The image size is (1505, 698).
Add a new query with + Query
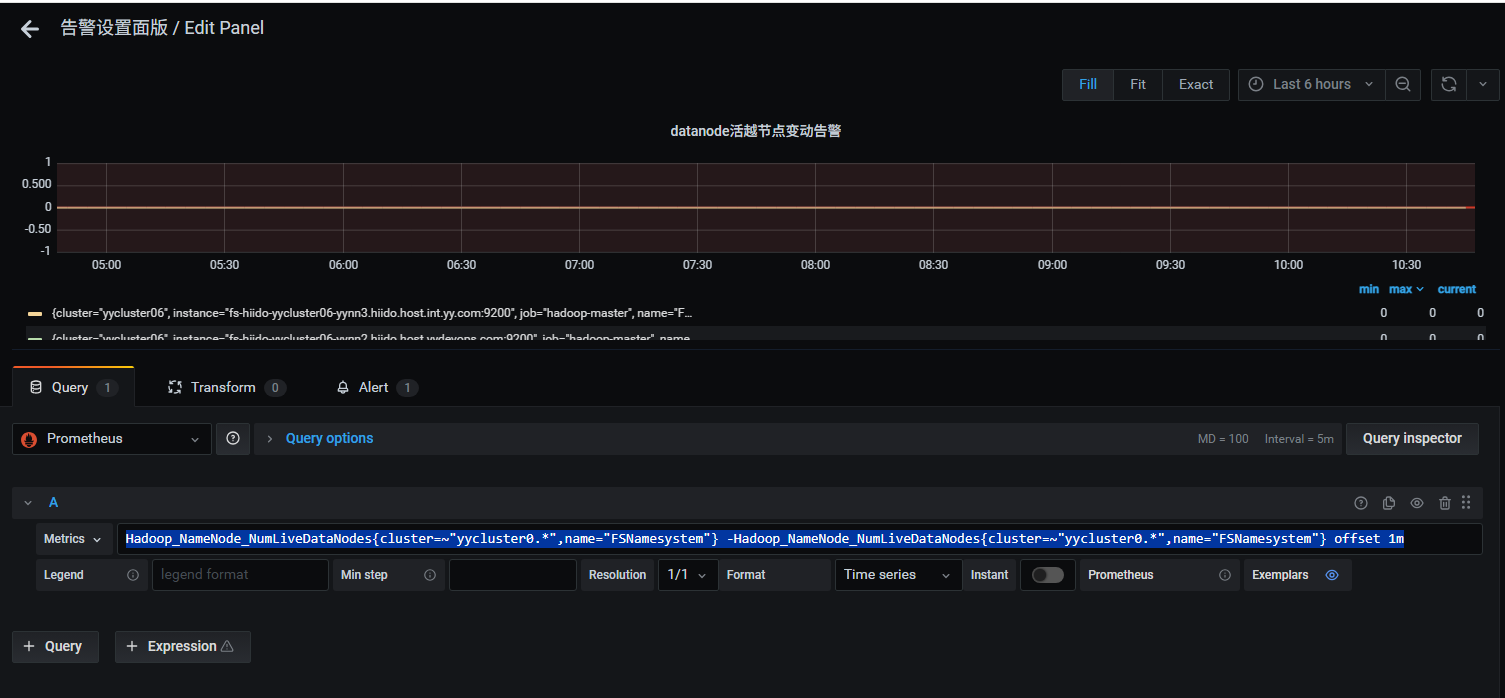54,646
